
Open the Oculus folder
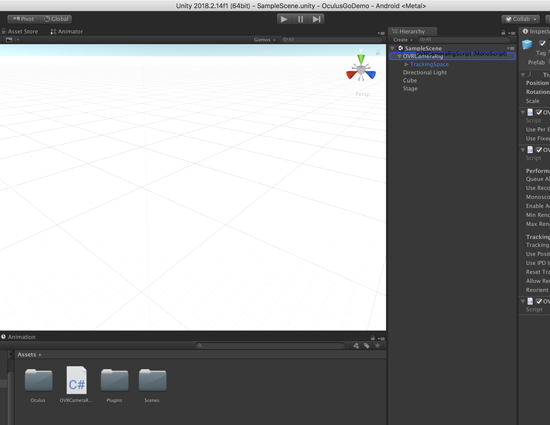click(x=38, y=385)
